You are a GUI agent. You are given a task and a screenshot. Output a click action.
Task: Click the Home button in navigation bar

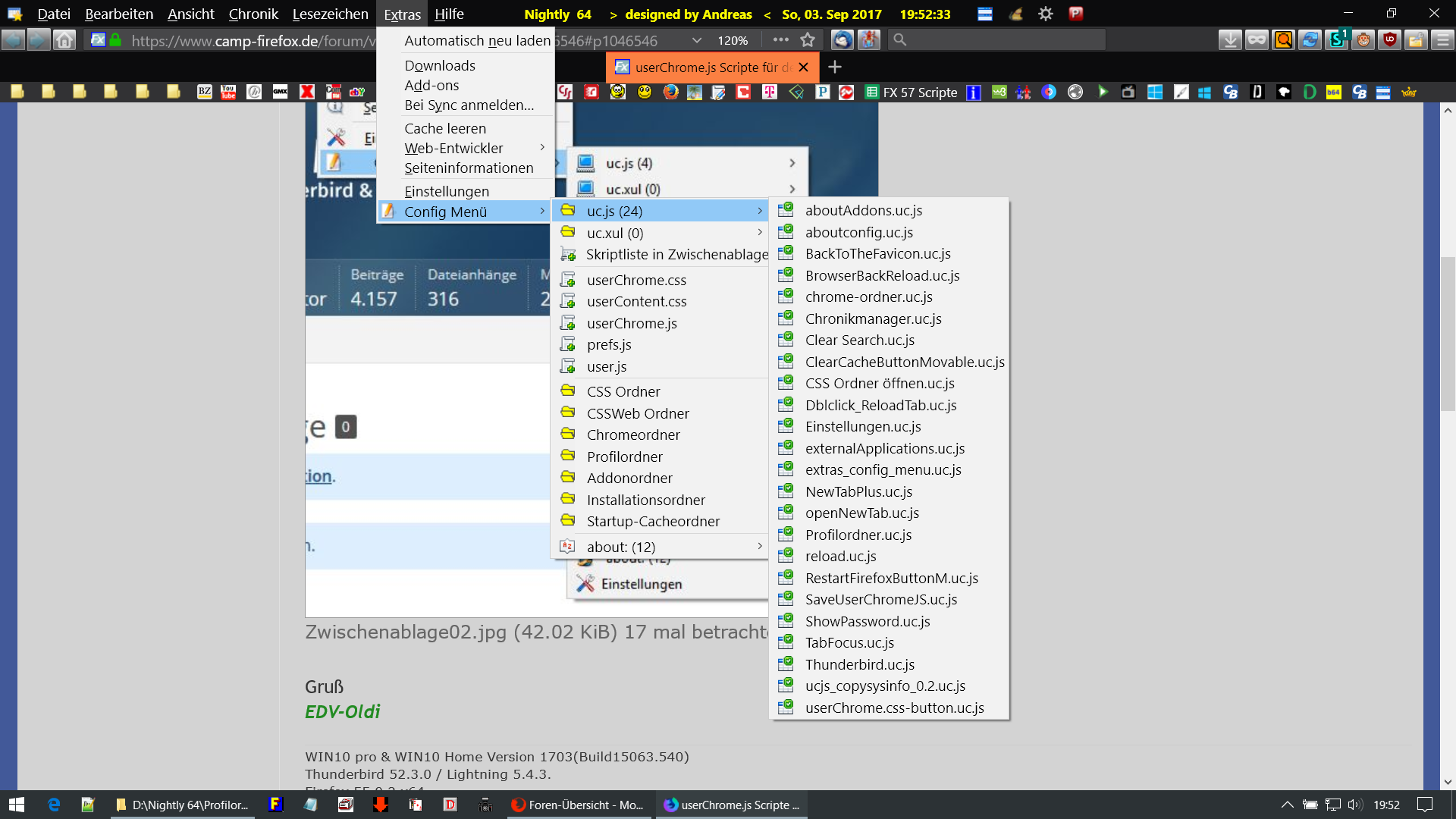[64, 40]
